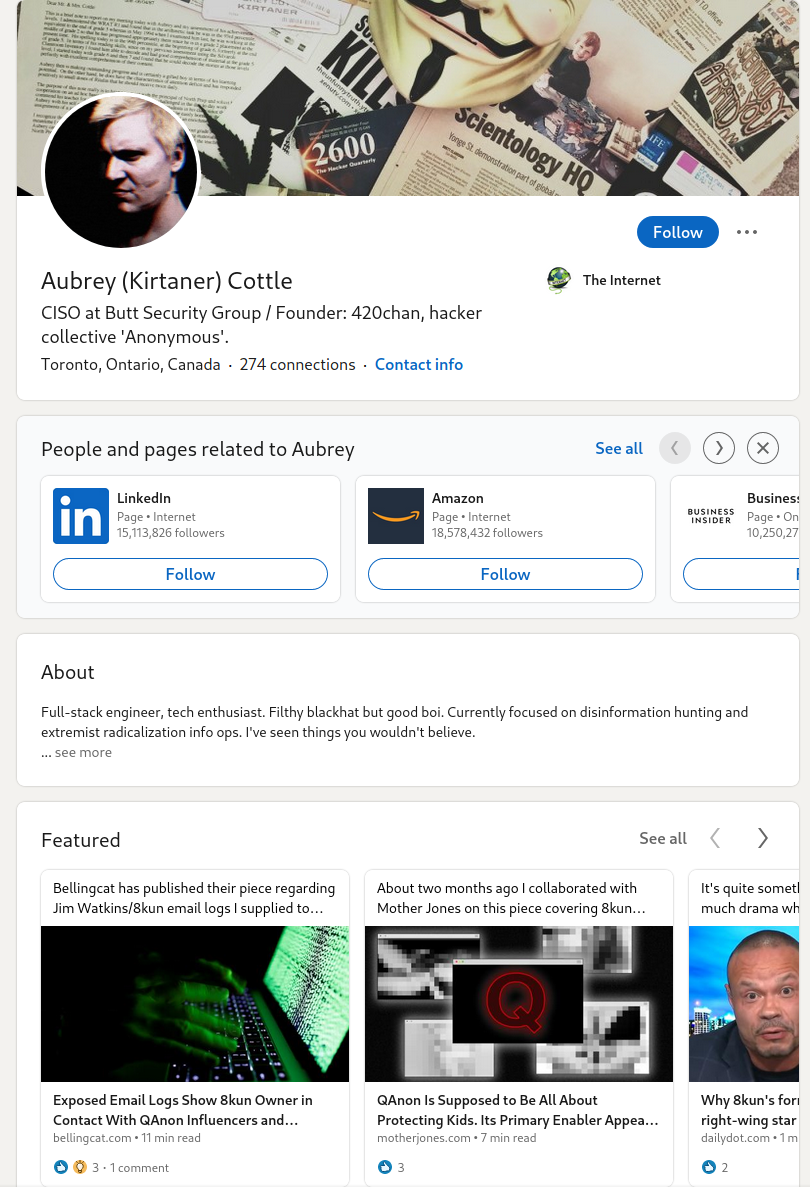See all related people and pages
Screen dimensions: 810x1187
(x=618, y=448)
